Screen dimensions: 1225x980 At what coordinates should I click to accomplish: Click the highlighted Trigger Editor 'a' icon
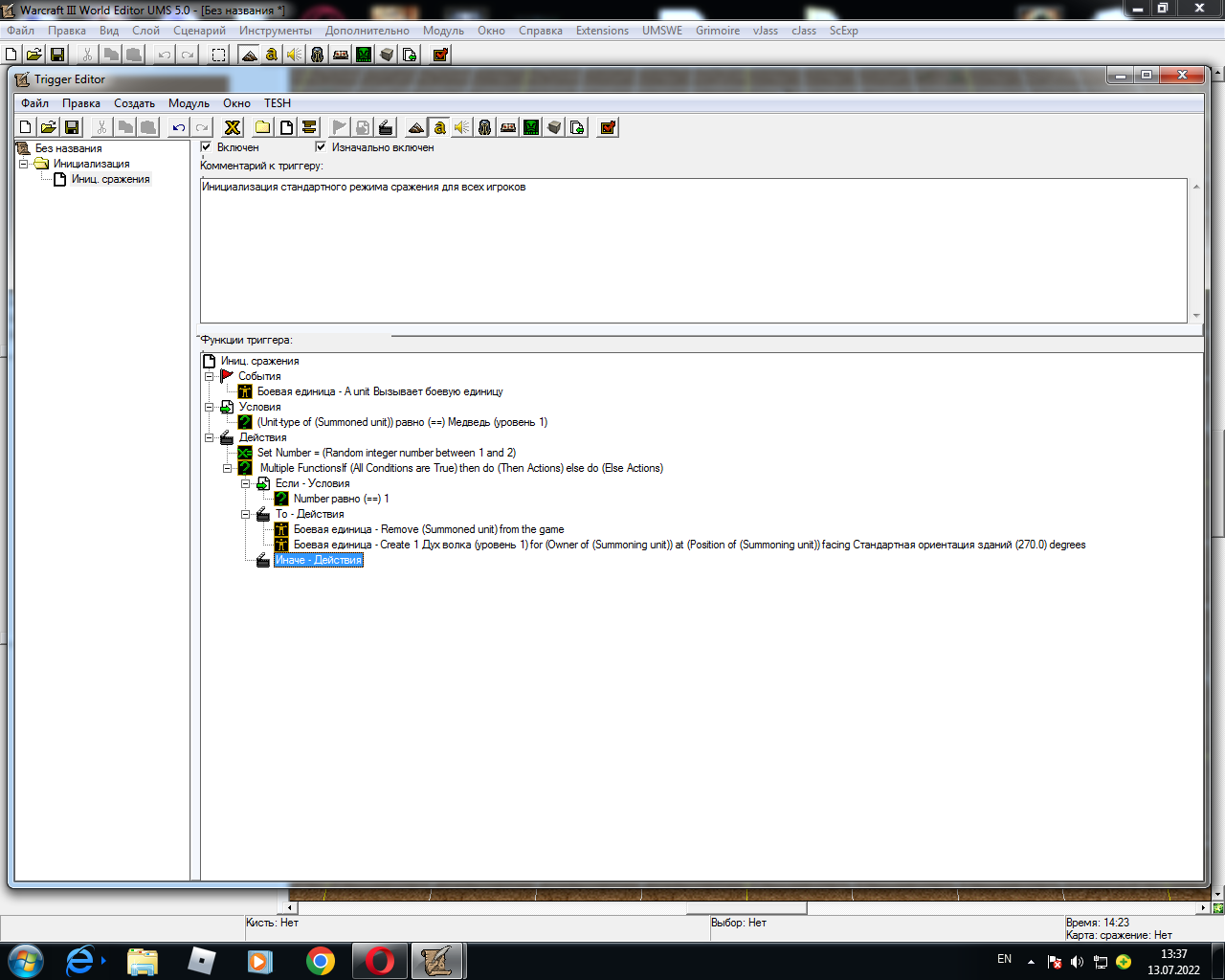click(439, 127)
